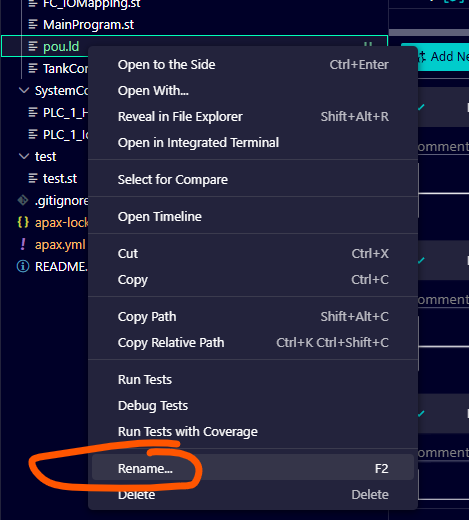Select Run Tests
Image resolution: width=469 pixels, height=520 pixels.
click(x=253, y=380)
